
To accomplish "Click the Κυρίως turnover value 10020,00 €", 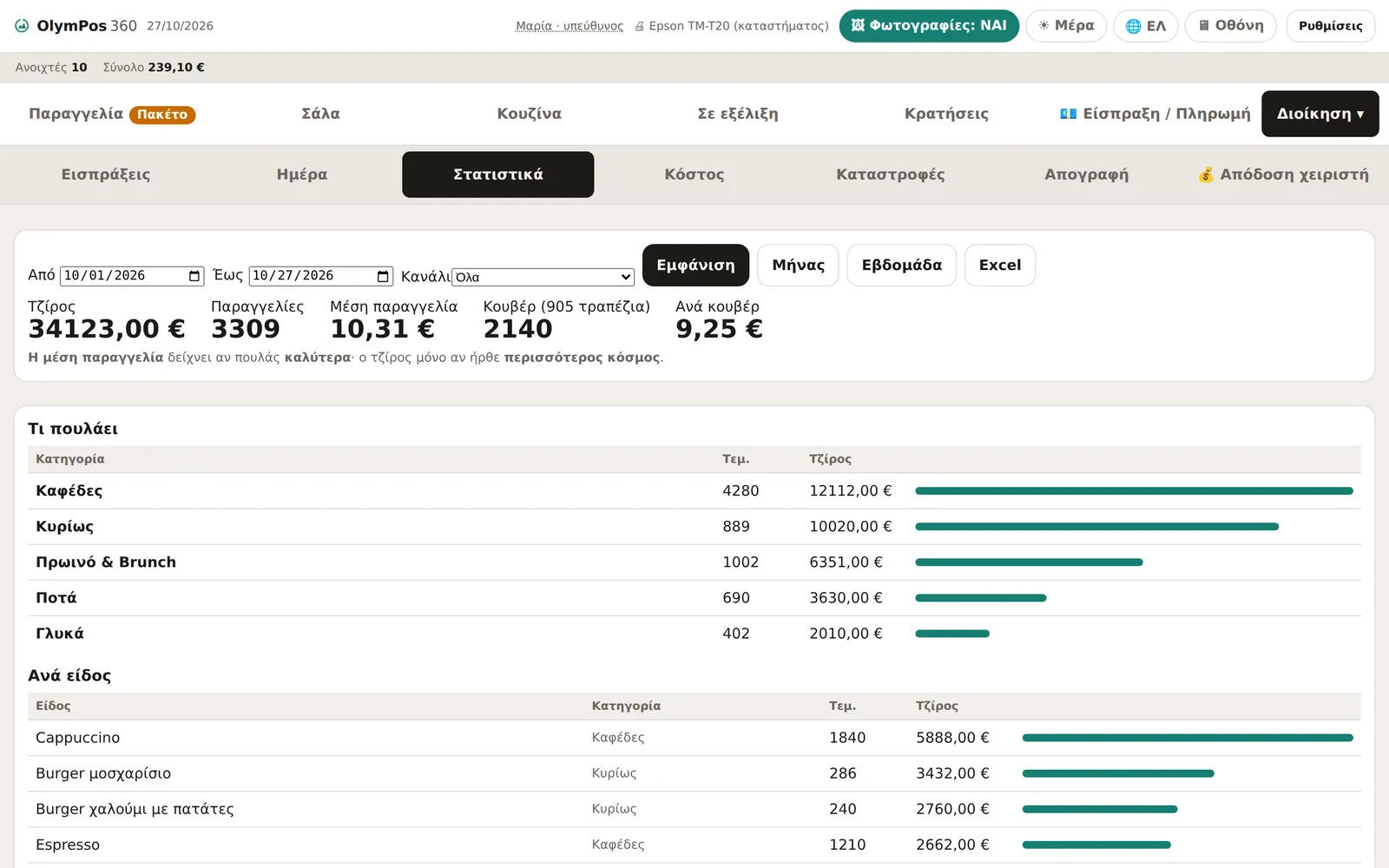I will 851,527.
